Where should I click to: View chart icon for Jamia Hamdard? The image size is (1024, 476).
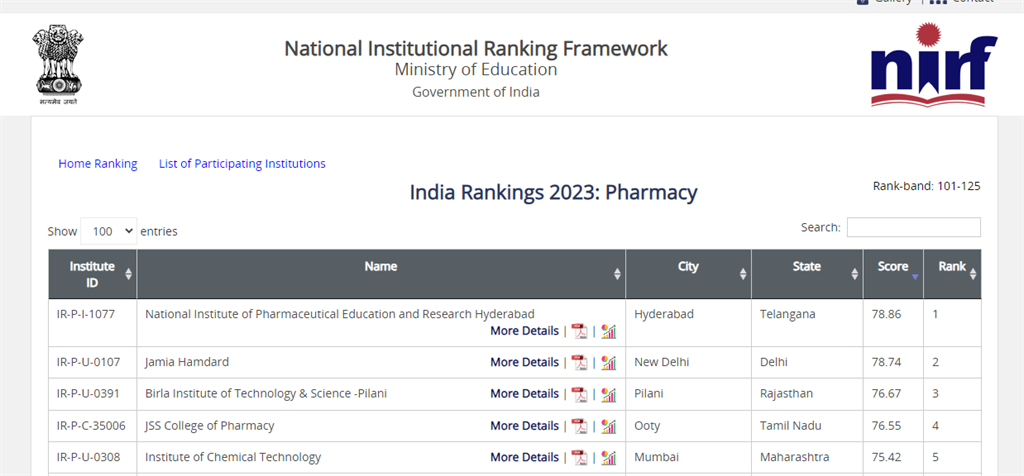(608, 362)
